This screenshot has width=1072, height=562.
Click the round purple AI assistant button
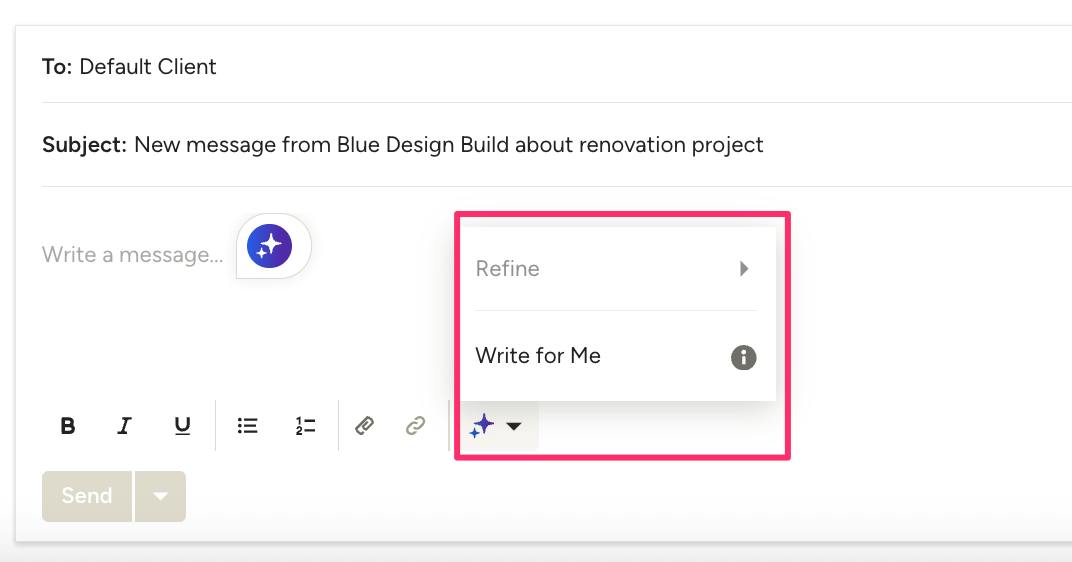coord(269,246)
